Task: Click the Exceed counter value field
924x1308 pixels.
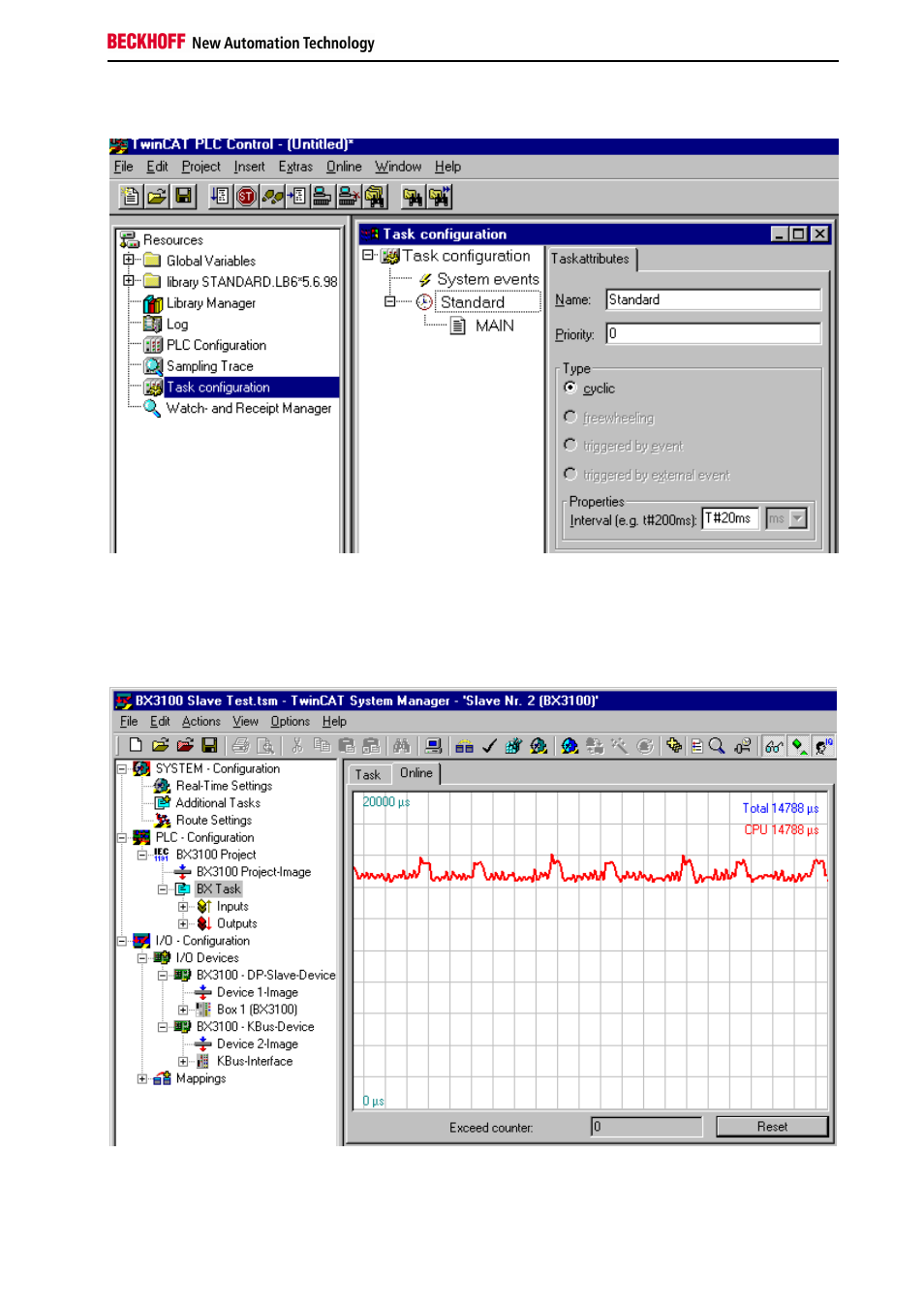Action: pos(646,1127)
